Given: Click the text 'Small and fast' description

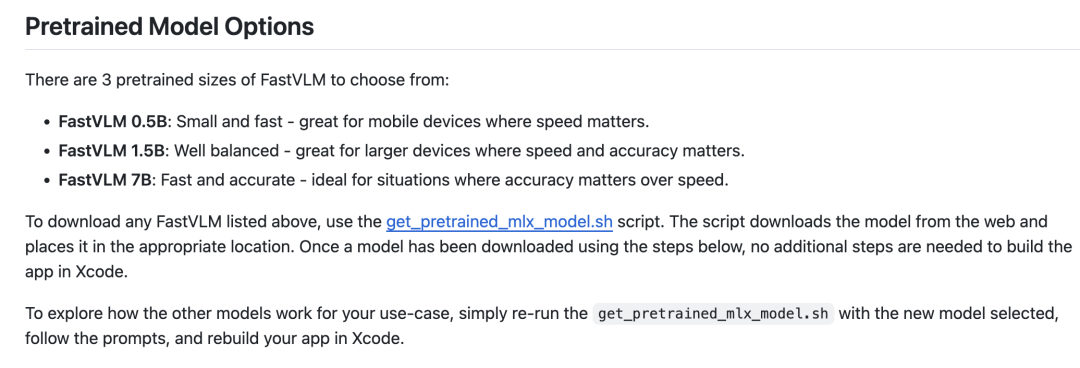Looking at the screenshot, I should pos(230,121).
